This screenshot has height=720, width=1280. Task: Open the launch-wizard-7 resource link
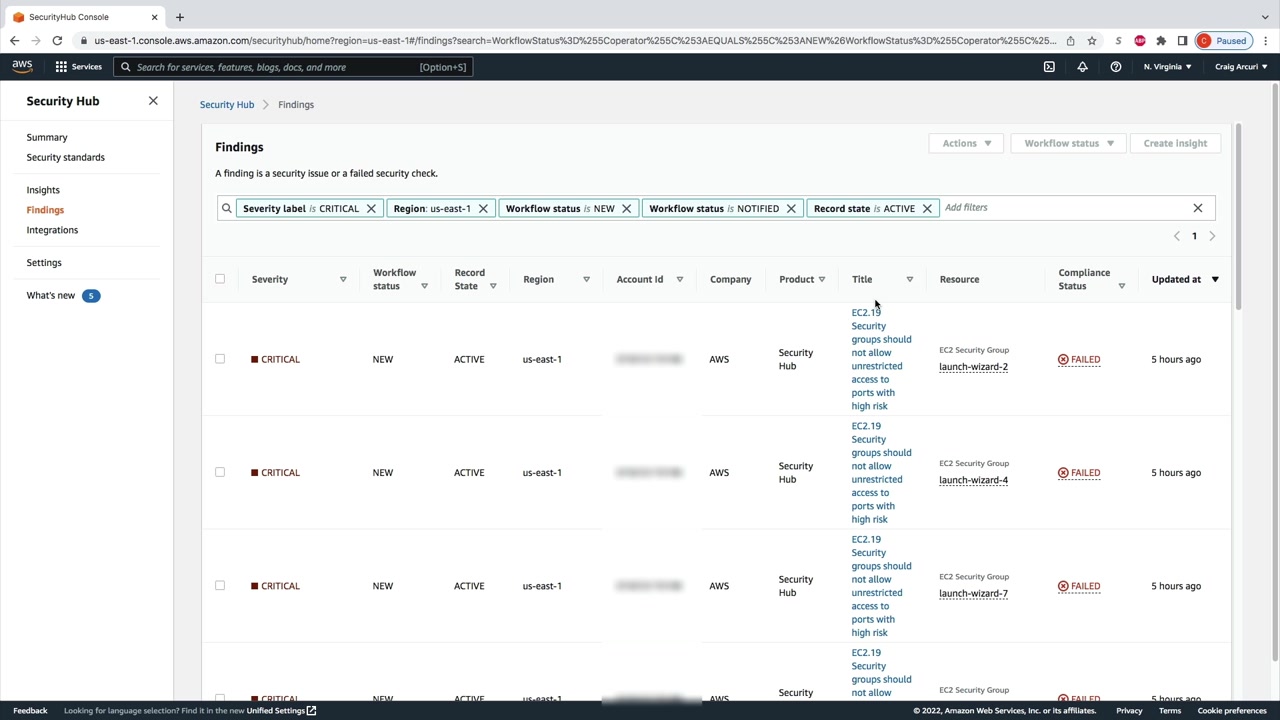pos(973,594)
